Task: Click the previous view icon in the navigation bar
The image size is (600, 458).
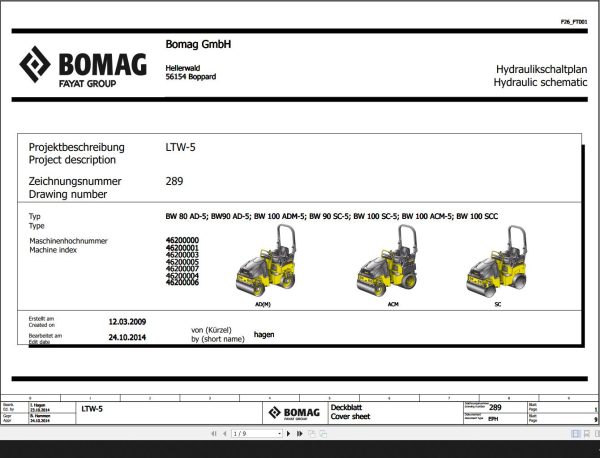Action: 312,434
